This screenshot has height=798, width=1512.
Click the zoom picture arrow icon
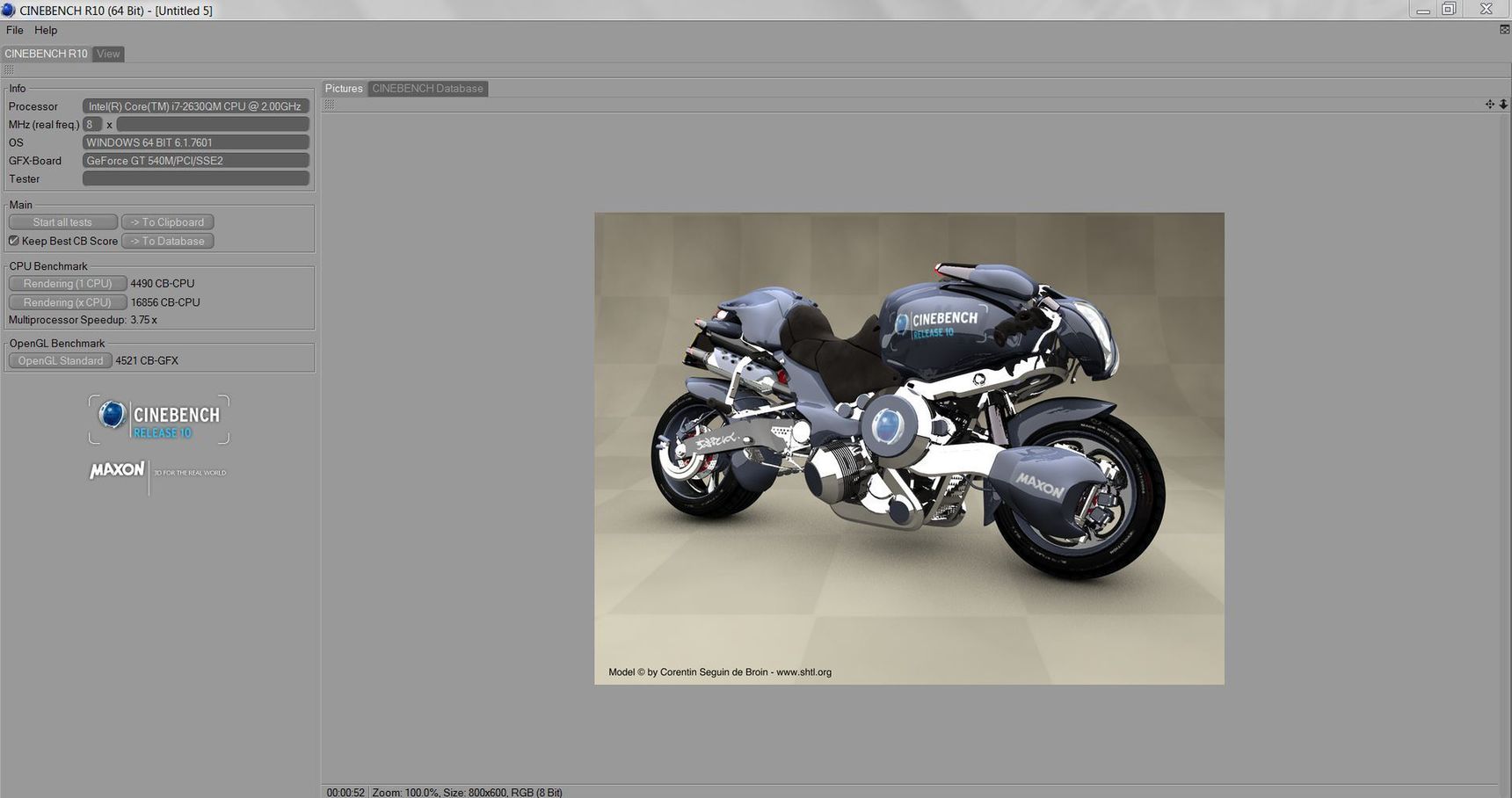pos(1503,105)
